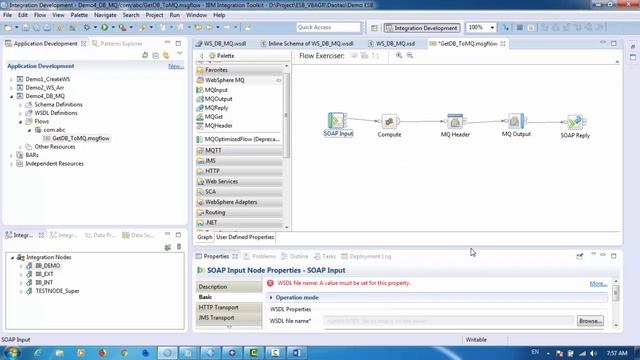Expand the BARs folder
640x360 pixels.
11,156
